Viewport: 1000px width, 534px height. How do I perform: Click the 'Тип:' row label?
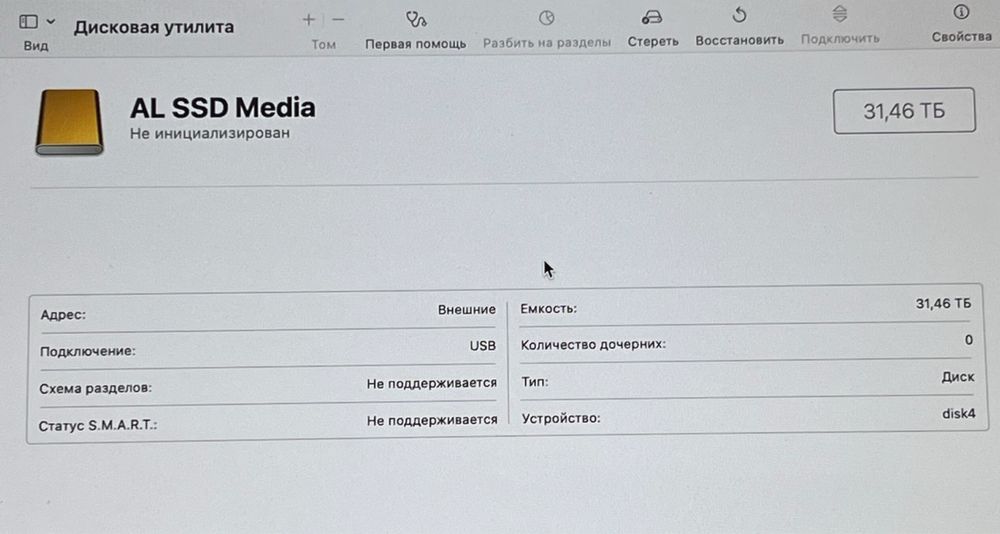(x=534, y=382)
